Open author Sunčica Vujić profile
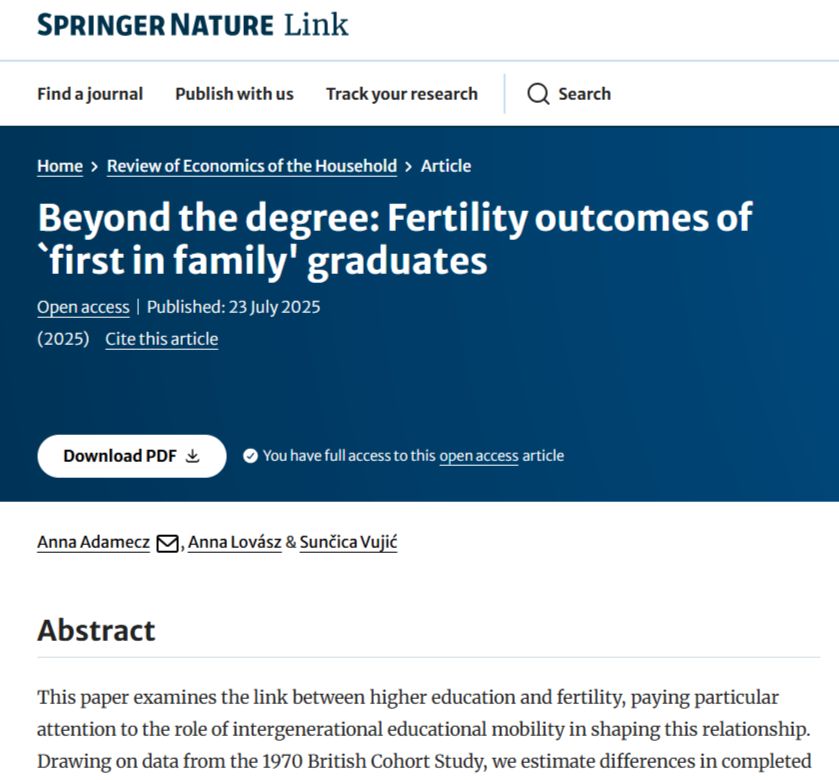This screenshot has width=839, height=780. click(x=348, y=542)
